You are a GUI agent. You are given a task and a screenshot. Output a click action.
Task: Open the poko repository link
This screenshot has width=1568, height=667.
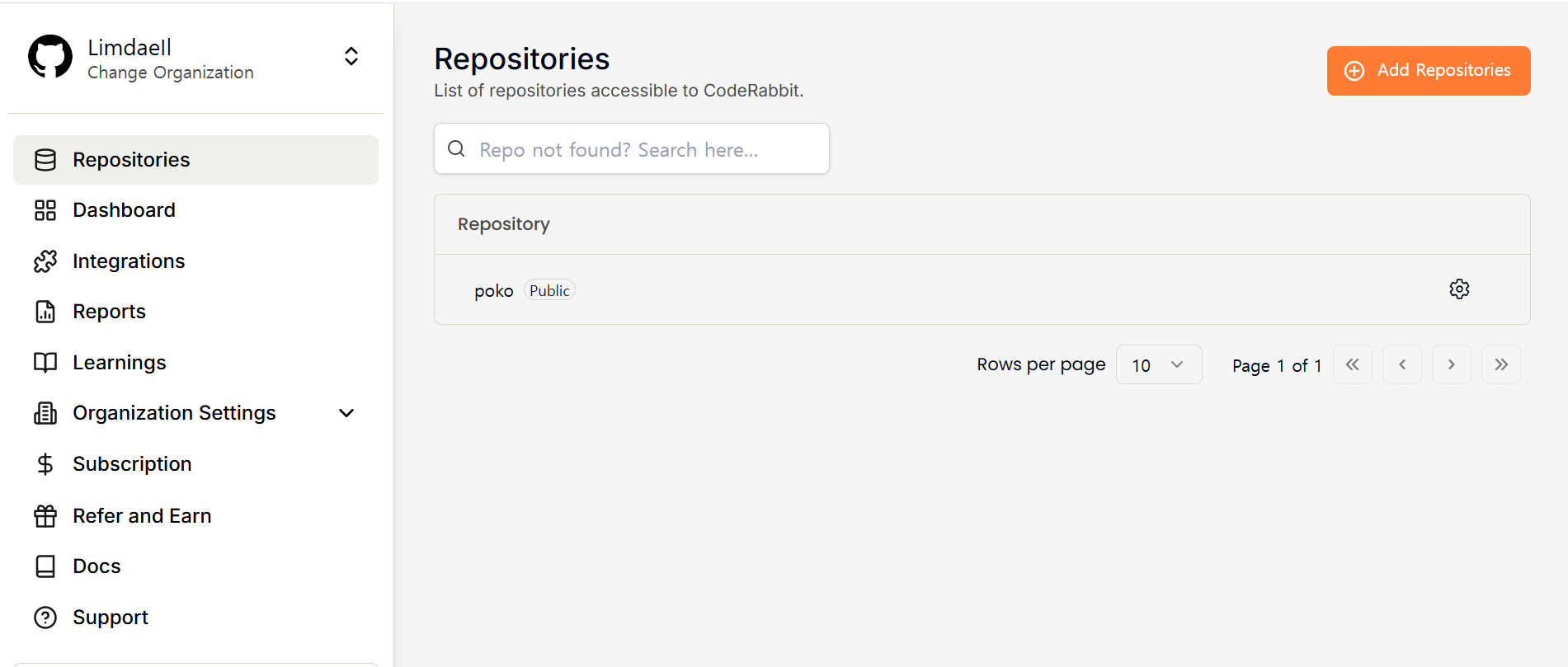tap(493, 291)
